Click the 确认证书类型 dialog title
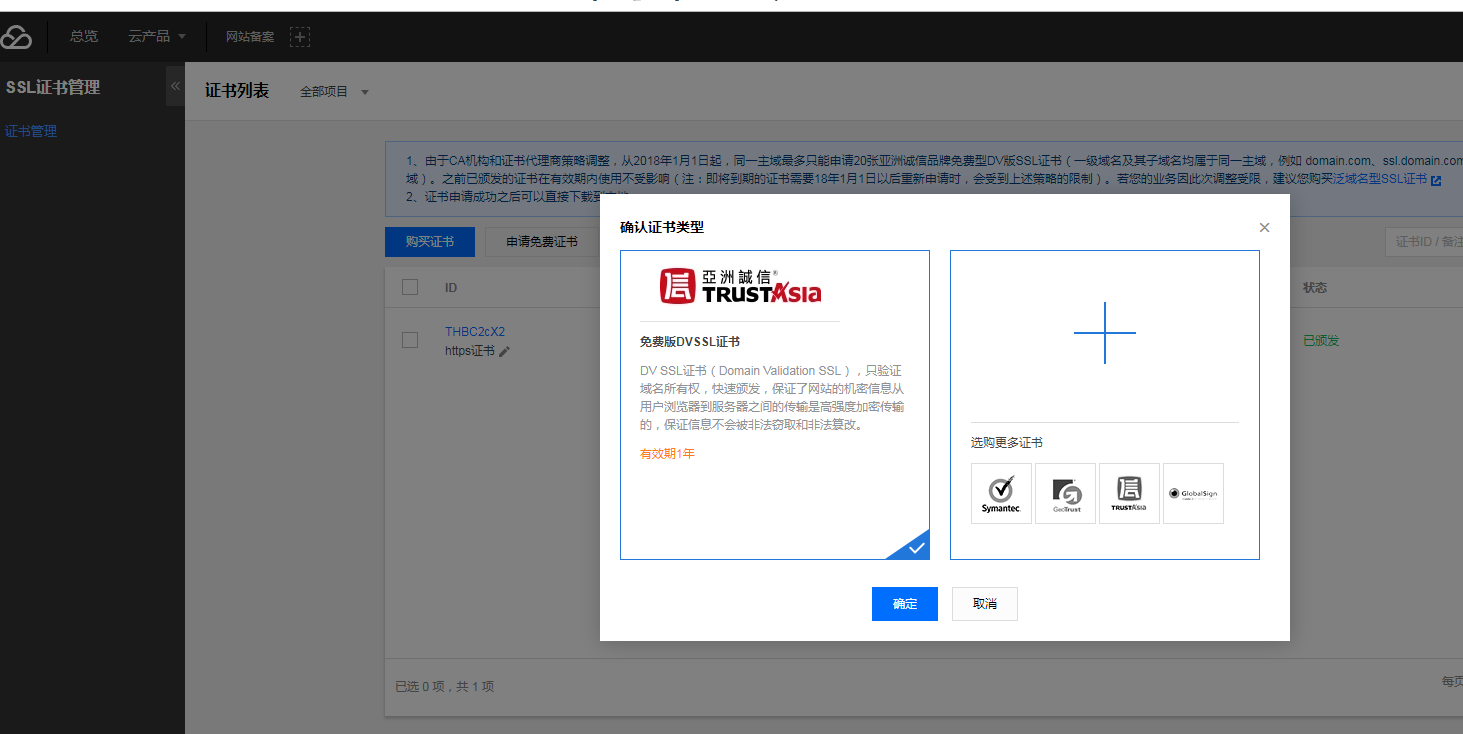 point(662,227)
